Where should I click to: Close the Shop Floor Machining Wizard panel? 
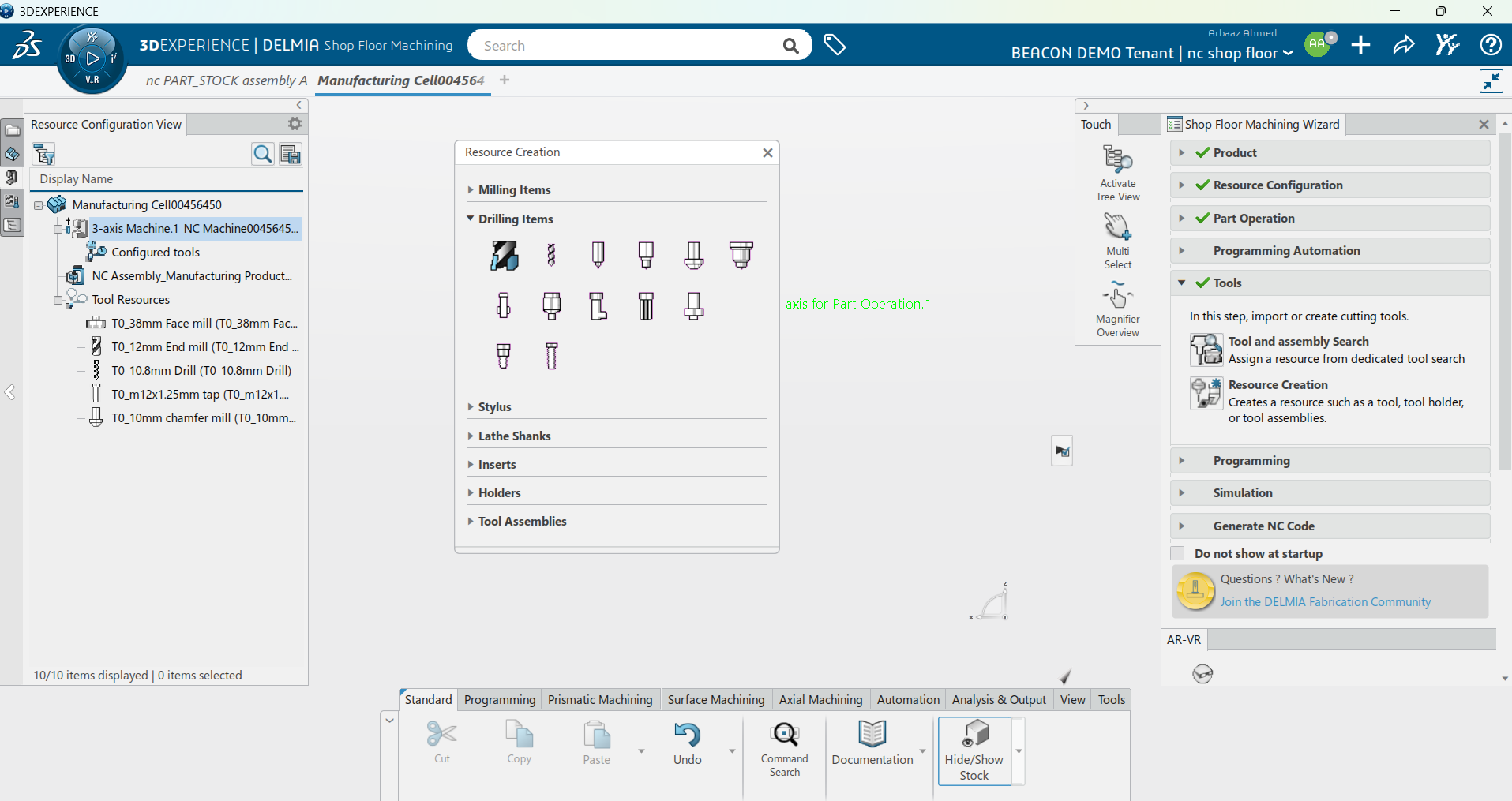click(x=1484, y=124)
